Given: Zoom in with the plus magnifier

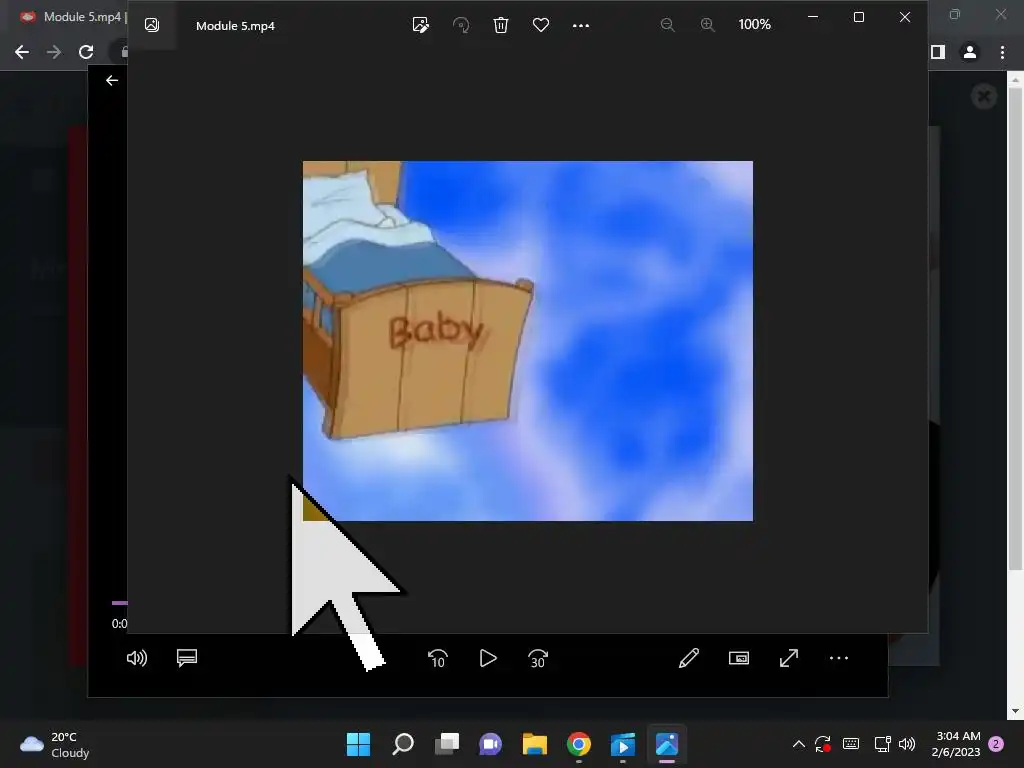Looking at the screenshot, I should pos(707,25).
